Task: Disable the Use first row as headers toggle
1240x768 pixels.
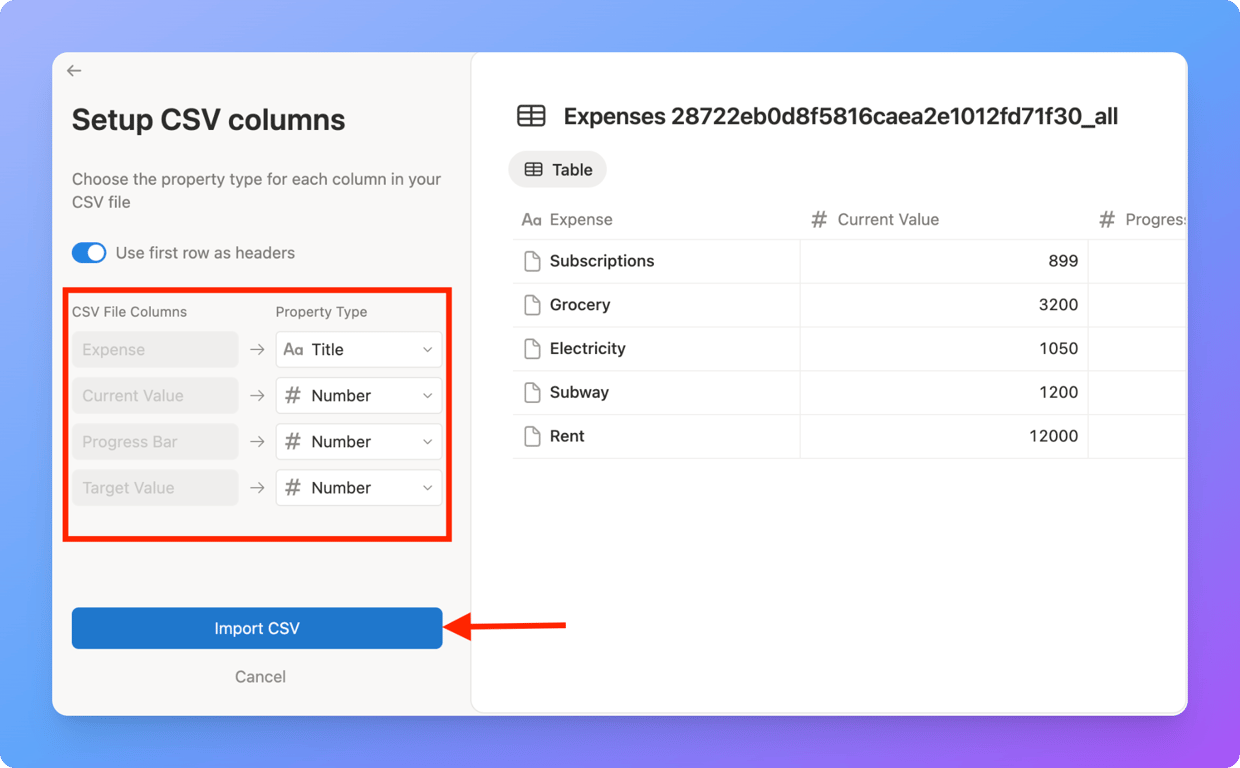Action: coord(89,252)
